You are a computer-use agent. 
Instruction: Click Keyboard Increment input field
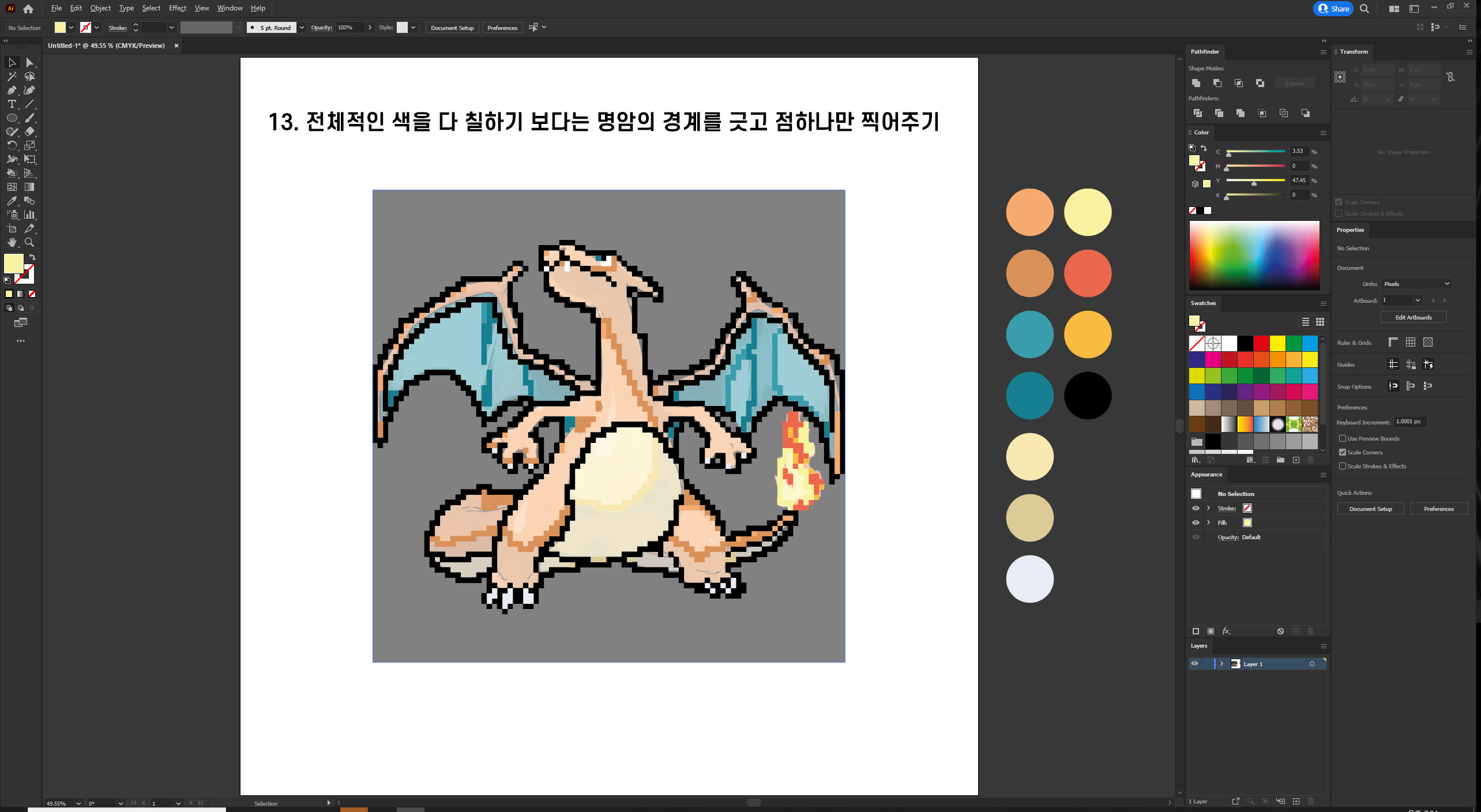point(1409,422)
